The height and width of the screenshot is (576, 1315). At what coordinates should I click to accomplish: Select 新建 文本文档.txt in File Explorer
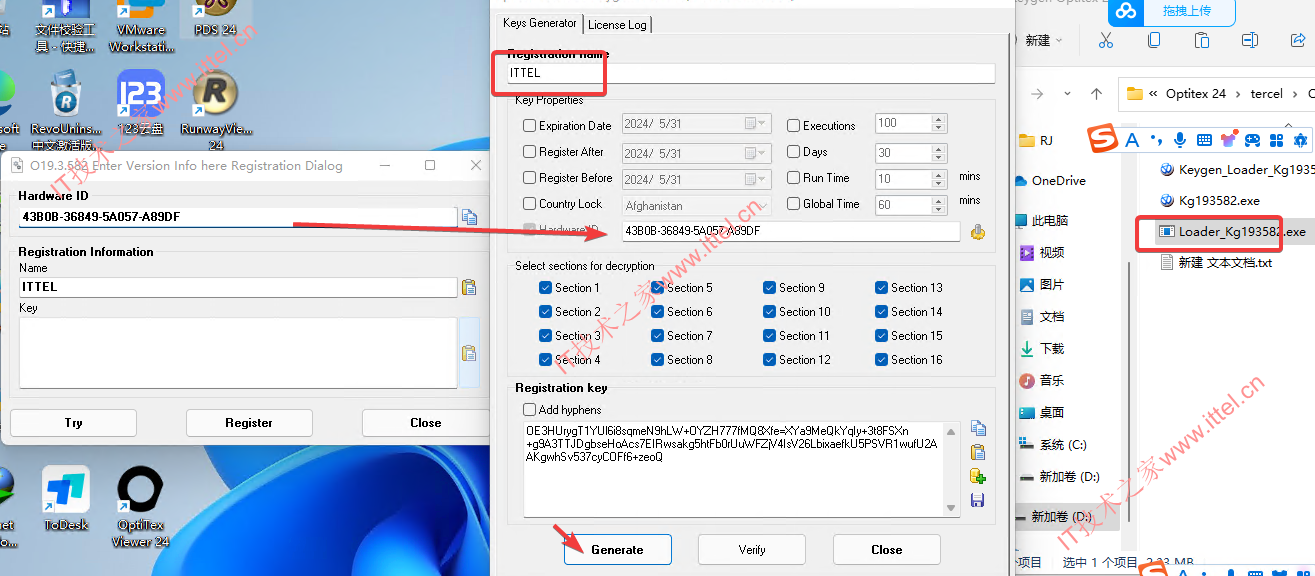coord(1216,263)
